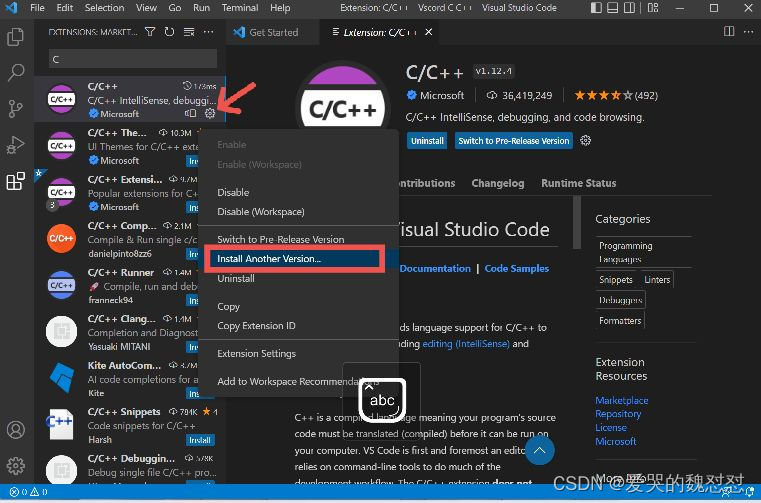Open the Run menu
Screen dimensions: 761x503
click(x=201, y=8)
